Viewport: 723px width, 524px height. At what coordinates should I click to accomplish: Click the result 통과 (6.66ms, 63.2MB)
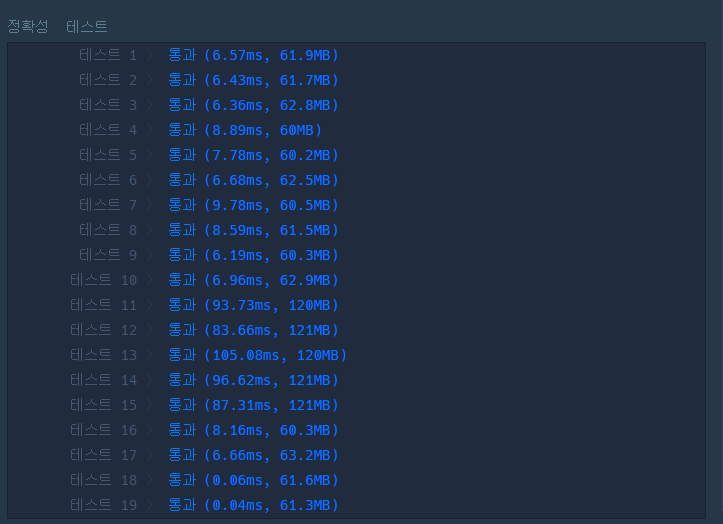coord(253,454)
